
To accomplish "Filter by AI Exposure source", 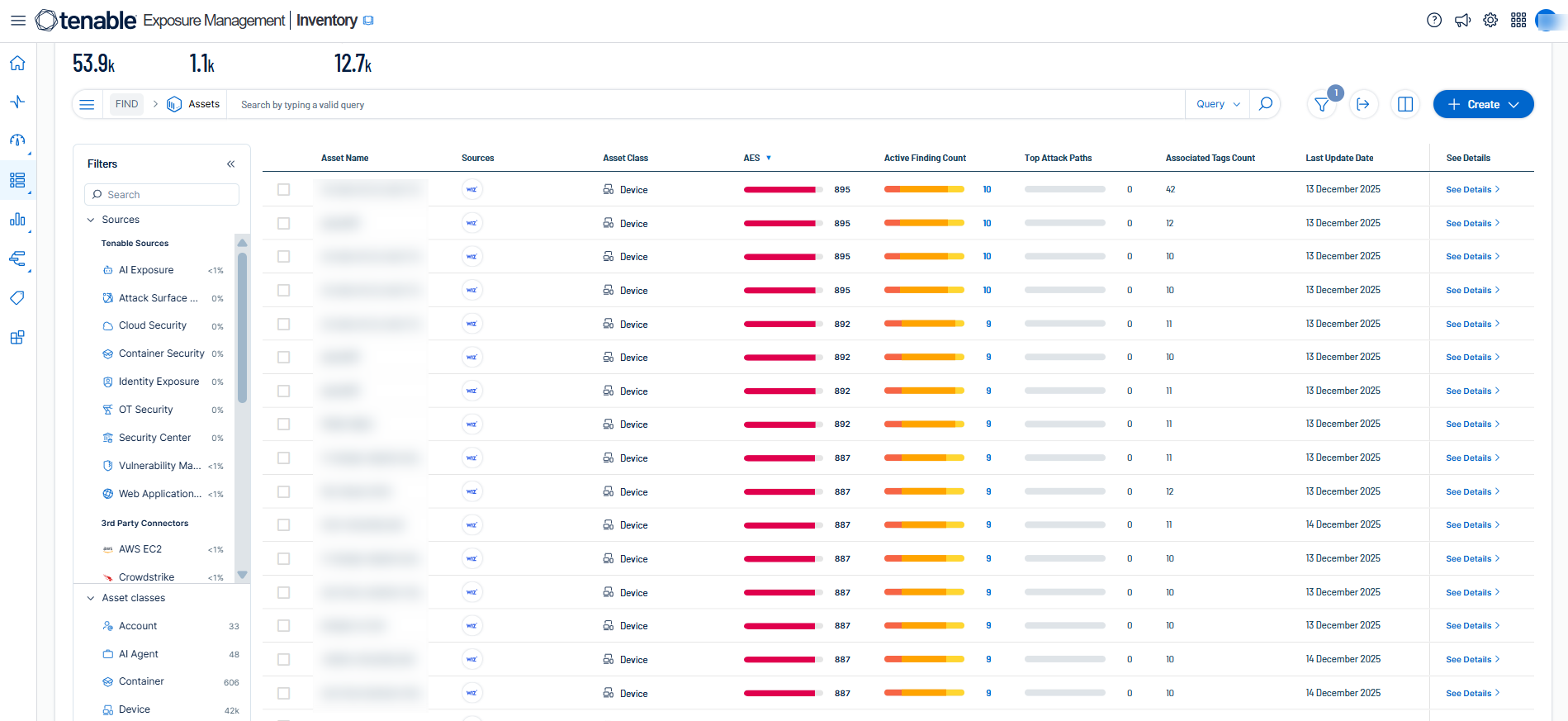I will coord(146,270).
